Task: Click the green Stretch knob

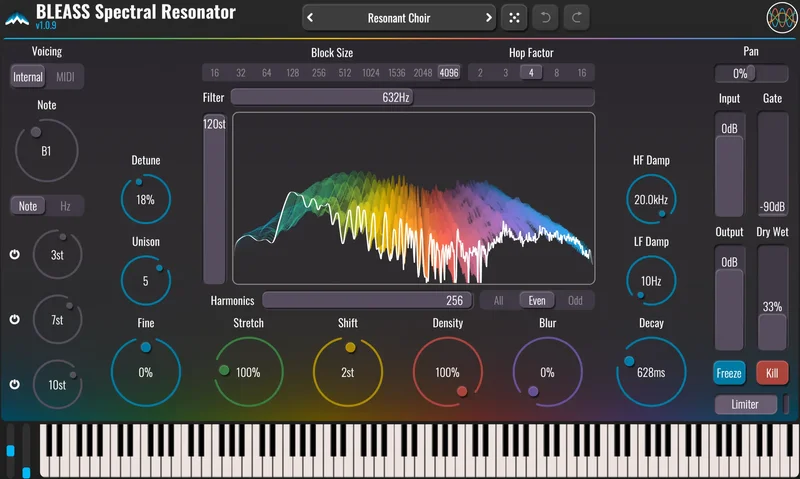Action: pyautogui.click(x=248, y=372)
